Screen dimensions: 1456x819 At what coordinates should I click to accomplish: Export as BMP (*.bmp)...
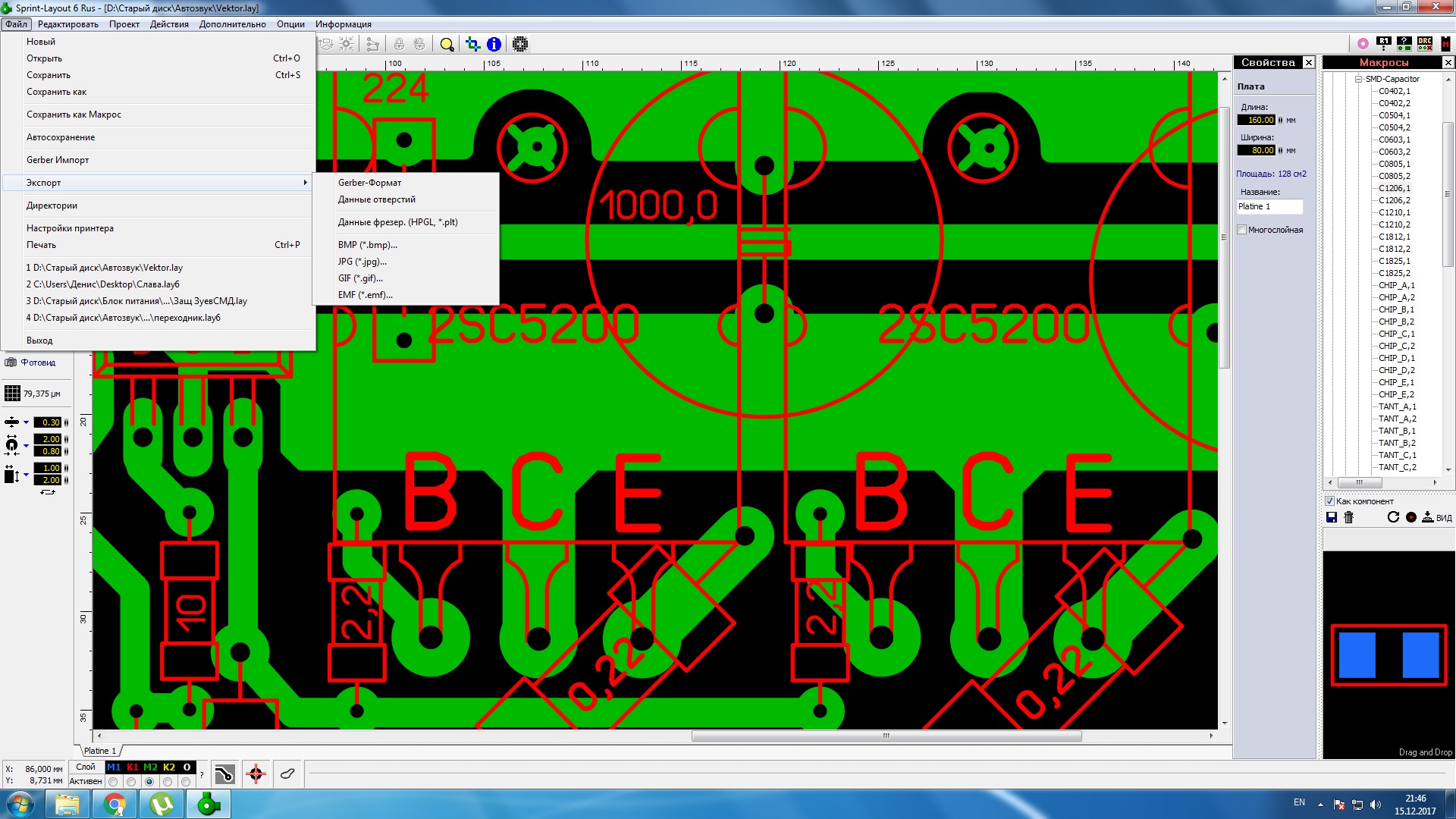[x=406, y=245]
